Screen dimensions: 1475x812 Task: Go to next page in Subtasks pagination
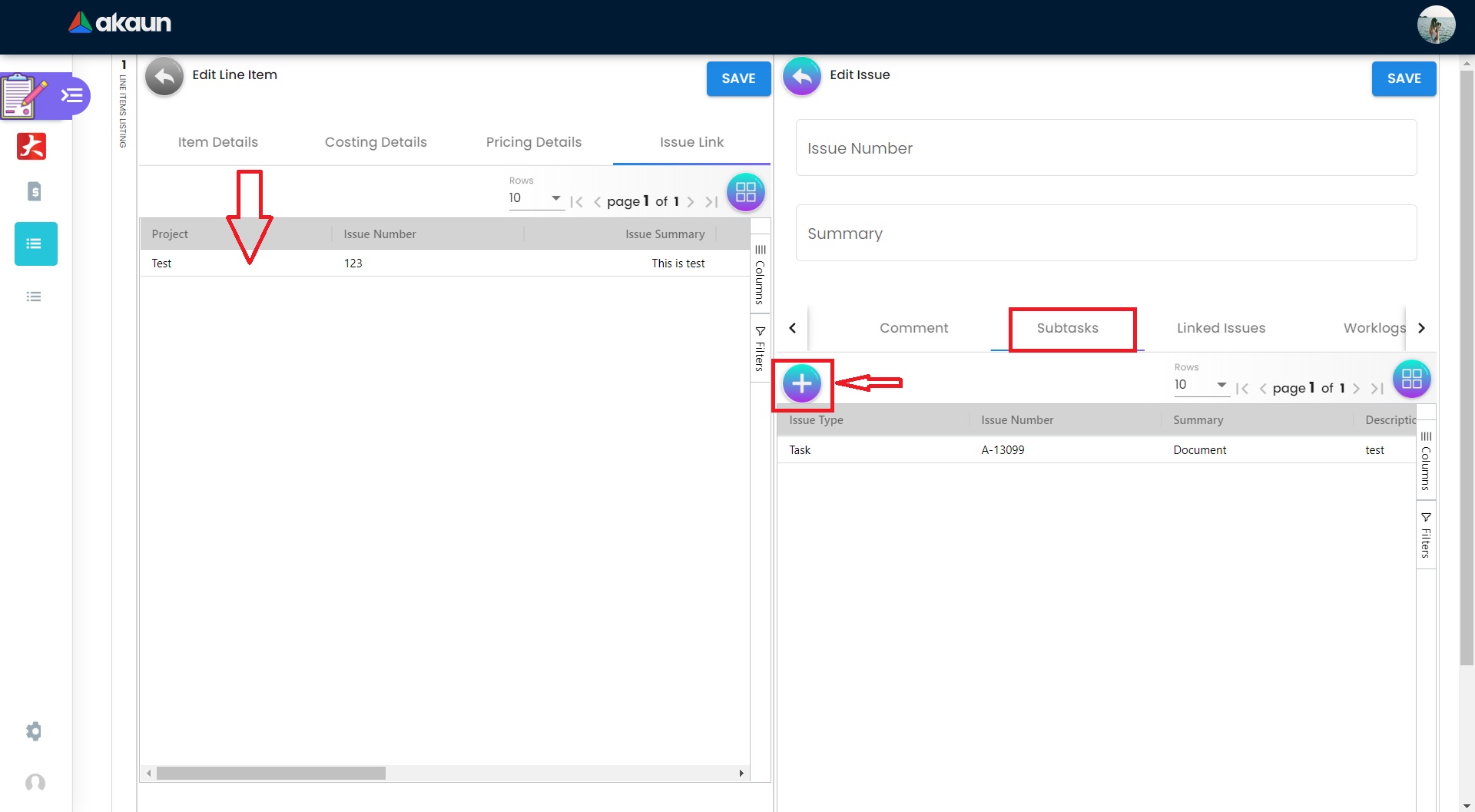[1357, 389]
